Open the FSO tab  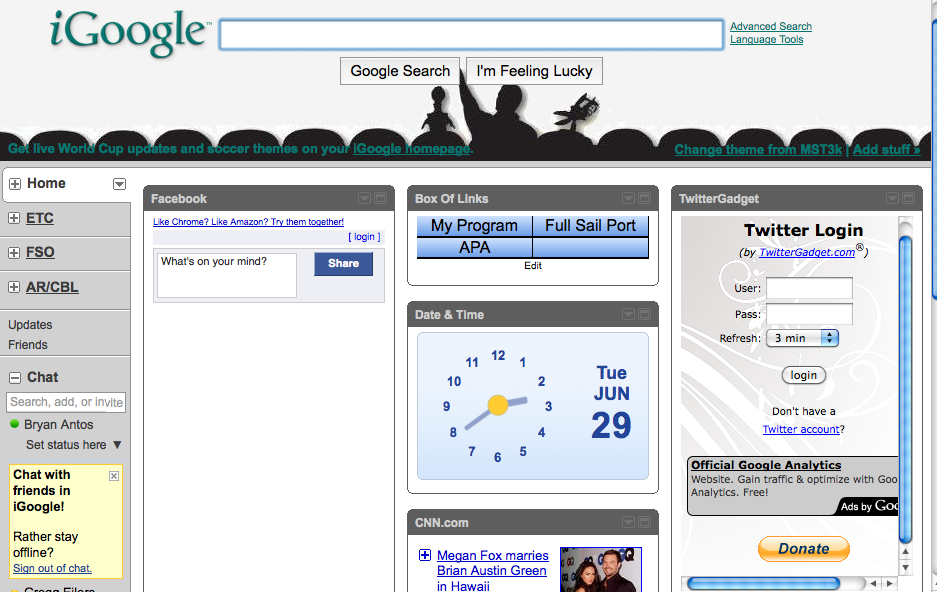[x=40, y=253]
